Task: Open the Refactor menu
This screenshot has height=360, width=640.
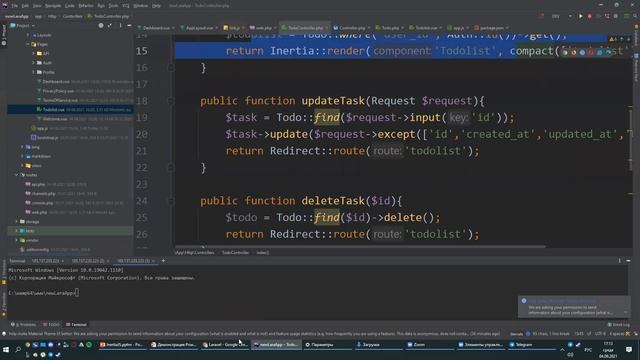Action: [86, 6]
